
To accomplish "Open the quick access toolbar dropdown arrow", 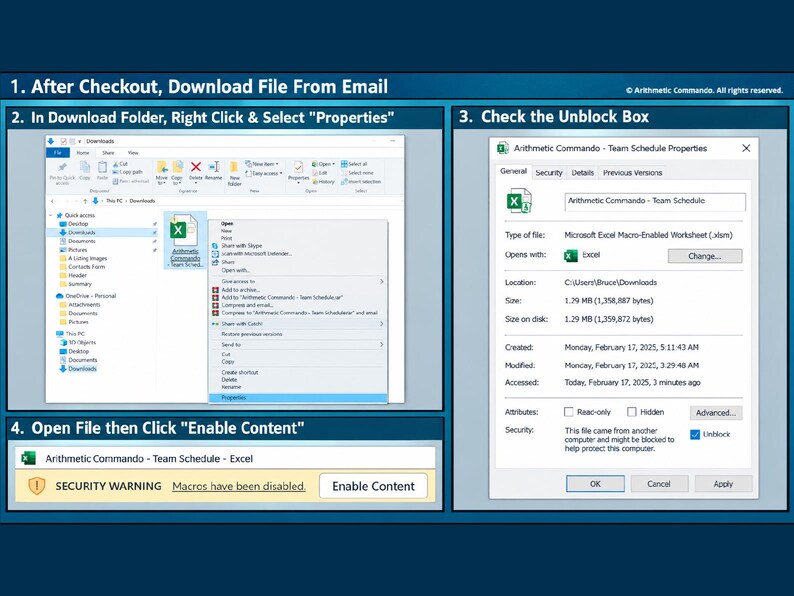I will click(80, 141).
